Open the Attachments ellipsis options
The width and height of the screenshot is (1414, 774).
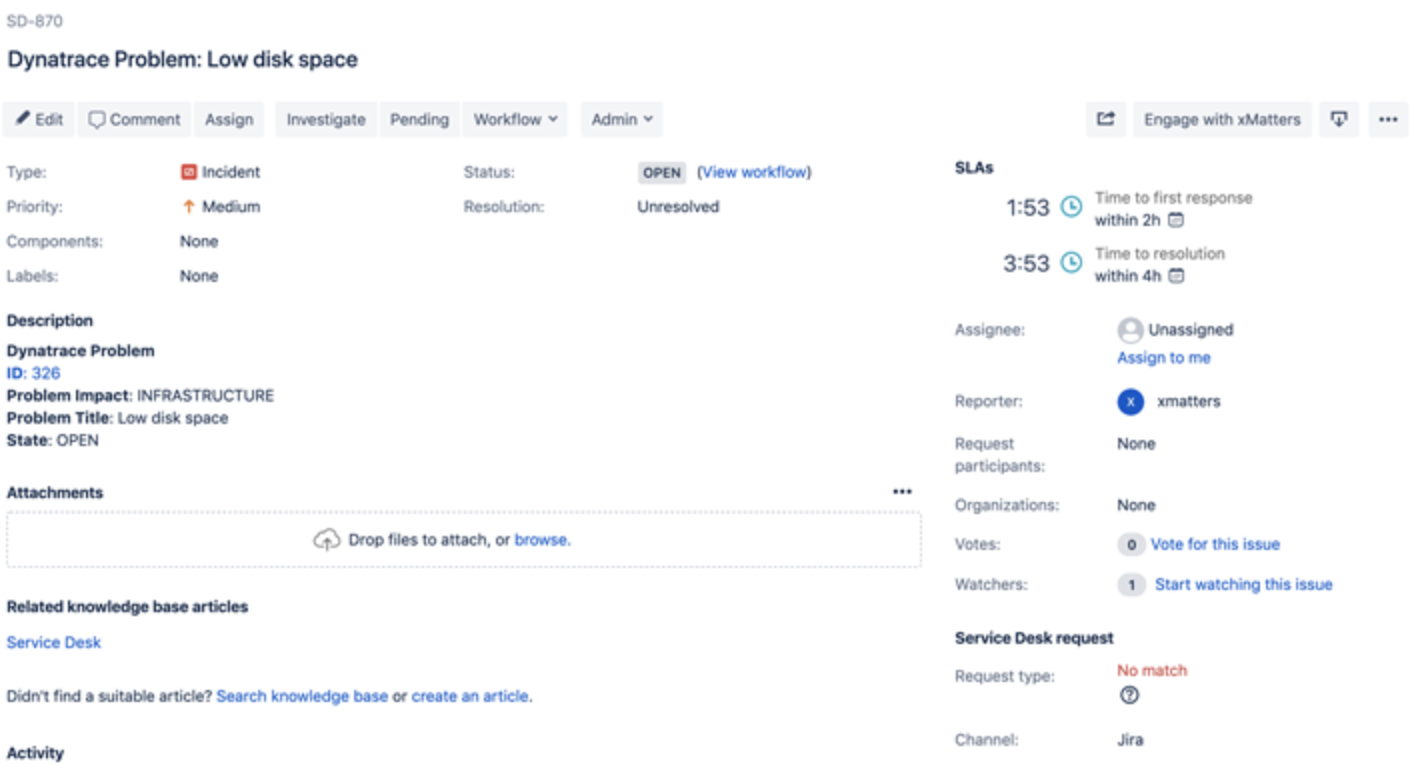902,492
